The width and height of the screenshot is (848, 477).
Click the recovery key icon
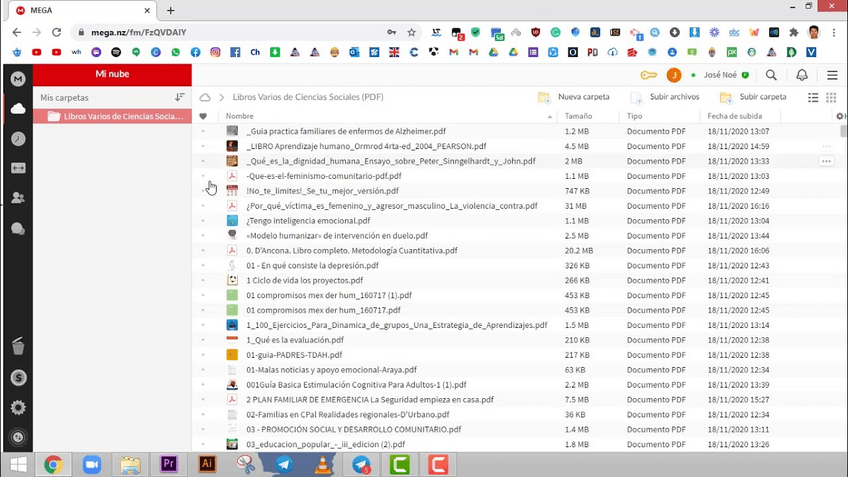pos(648,75)
